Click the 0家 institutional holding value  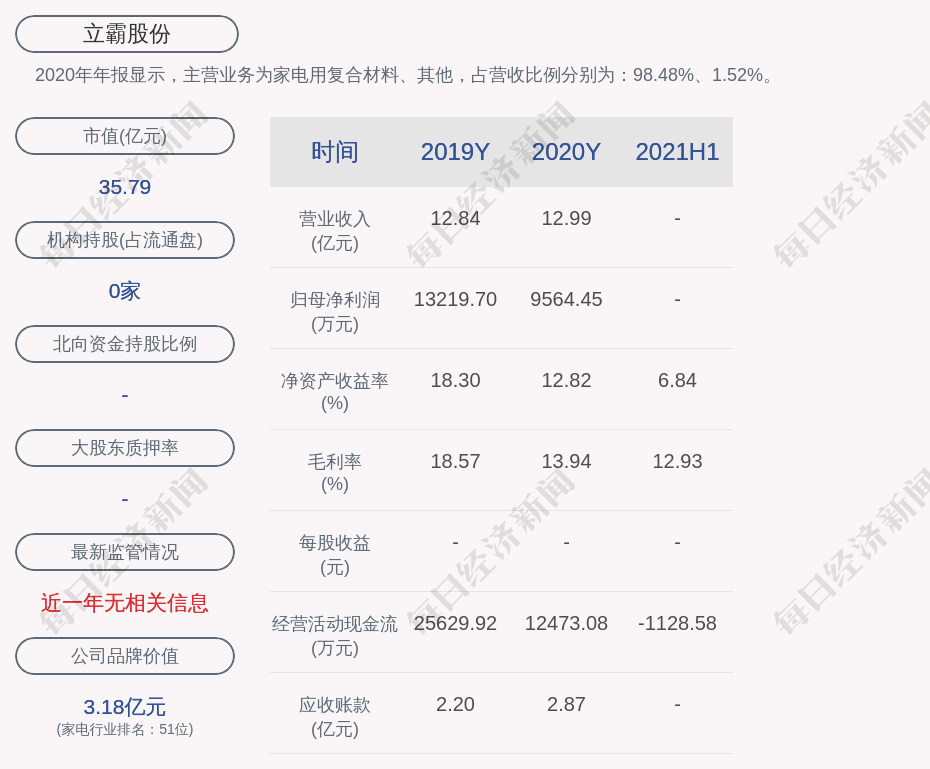coord(125,291)
